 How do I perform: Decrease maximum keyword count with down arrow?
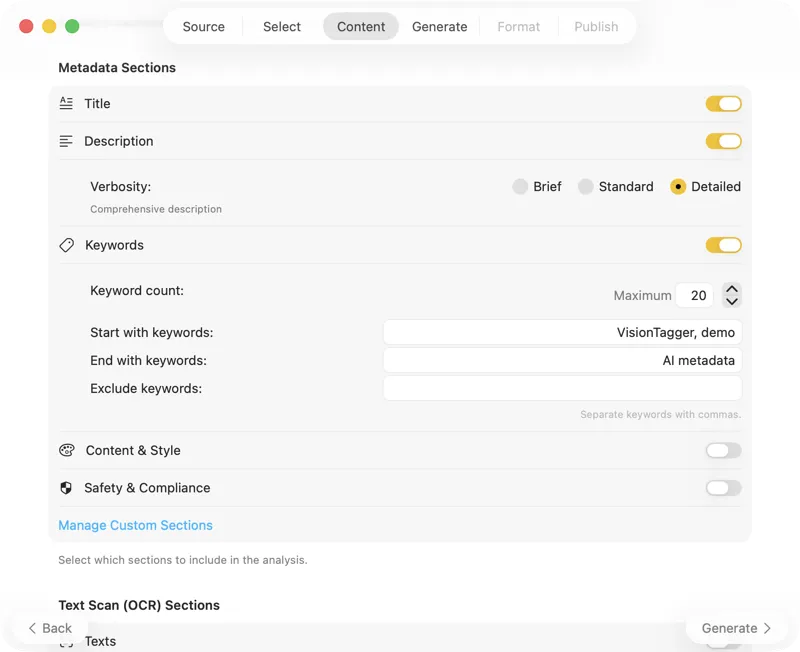point(732,302)
